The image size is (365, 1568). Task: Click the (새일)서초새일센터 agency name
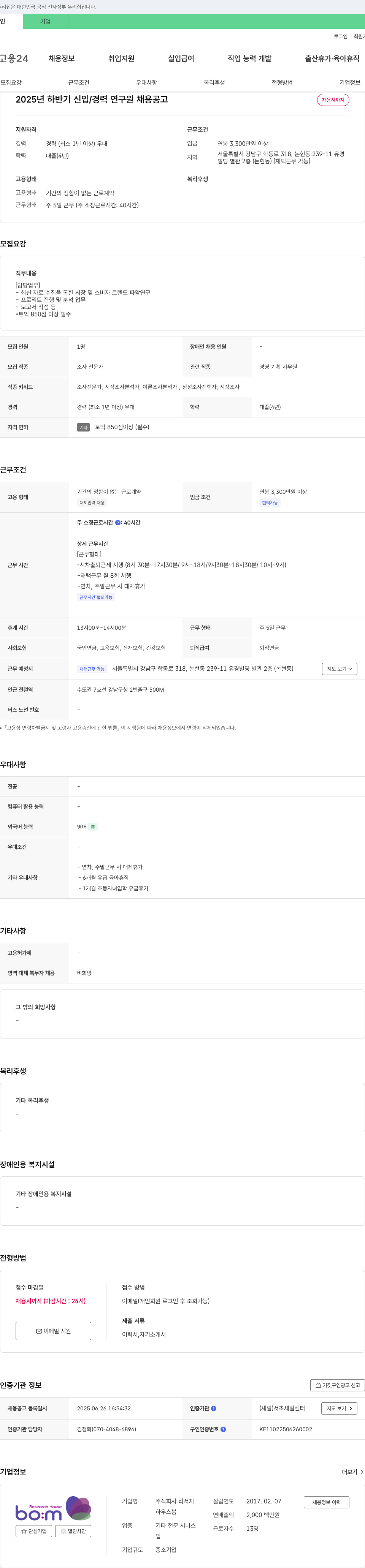[x=282, y=1408]
